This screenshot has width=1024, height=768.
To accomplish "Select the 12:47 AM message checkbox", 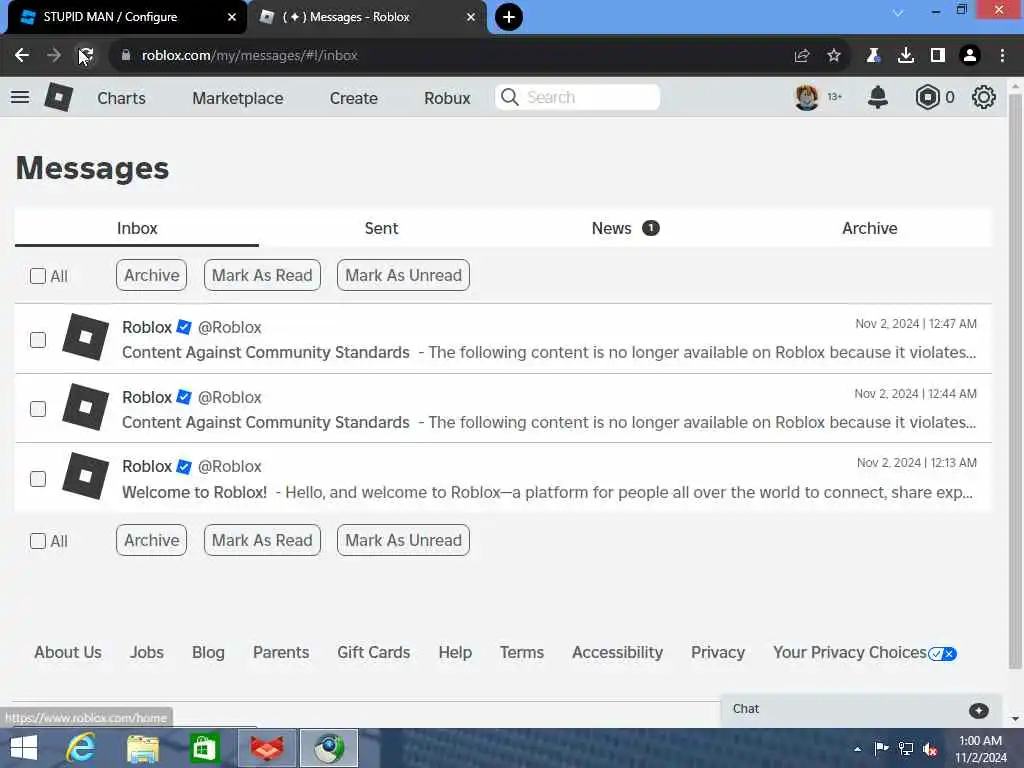I will (38, 340).
